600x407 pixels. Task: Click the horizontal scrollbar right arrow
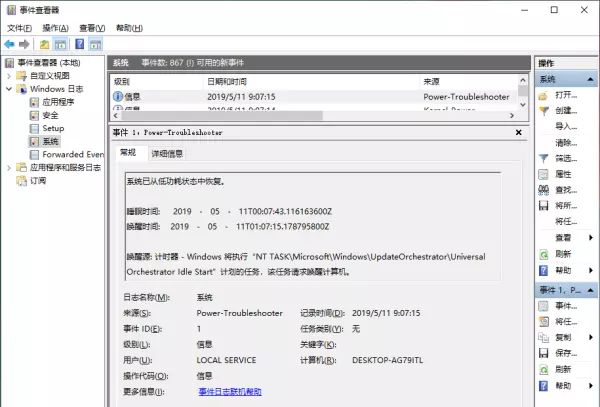[x=512, y=116]
